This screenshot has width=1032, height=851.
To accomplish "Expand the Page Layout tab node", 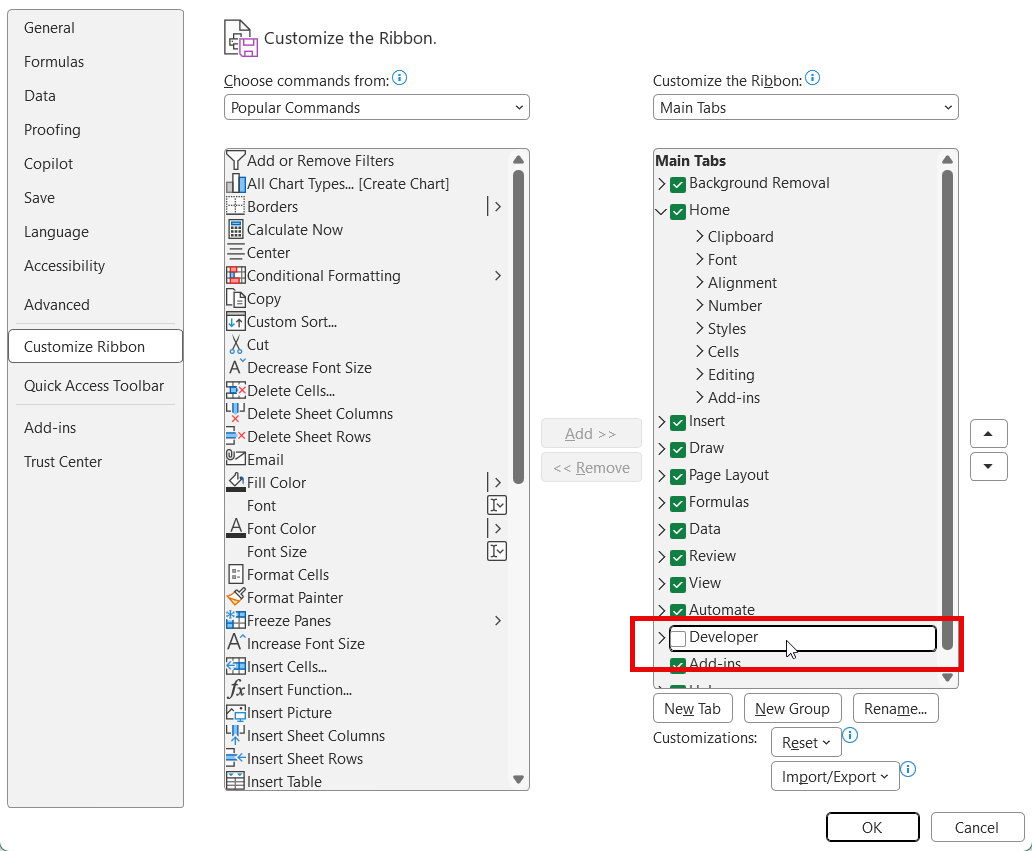I will (661, 476).
